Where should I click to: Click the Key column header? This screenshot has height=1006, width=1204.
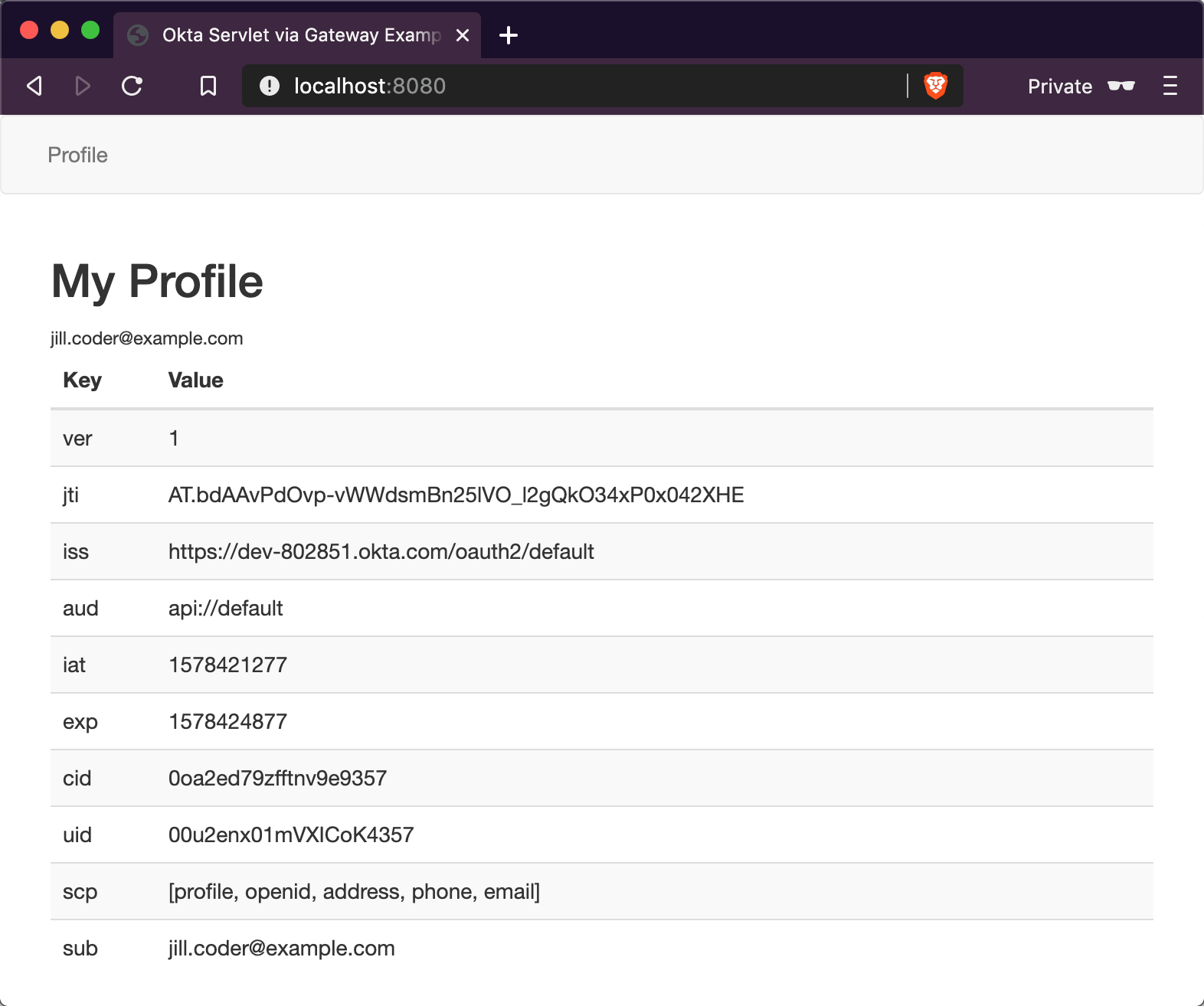pos(82,381)
